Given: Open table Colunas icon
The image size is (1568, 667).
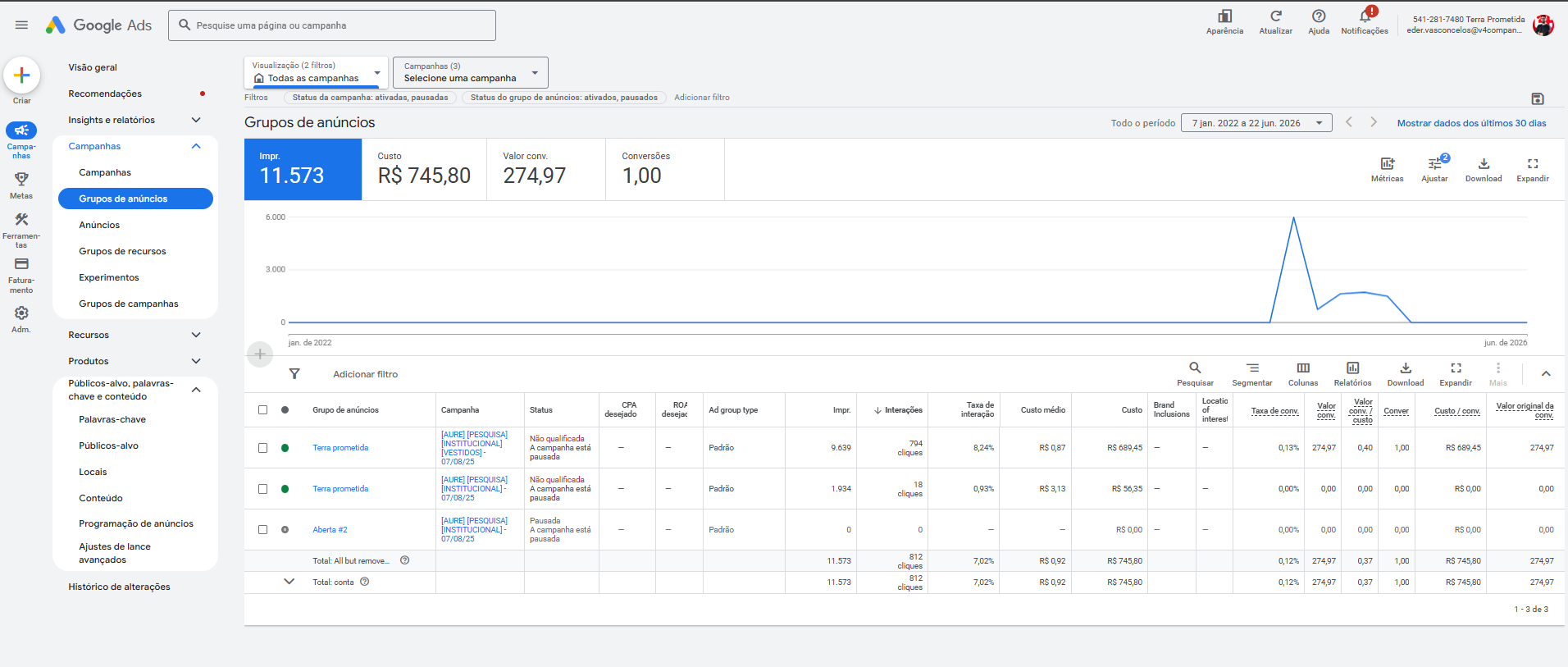Looking at the screenshot, I should [x=1303, y=368].
